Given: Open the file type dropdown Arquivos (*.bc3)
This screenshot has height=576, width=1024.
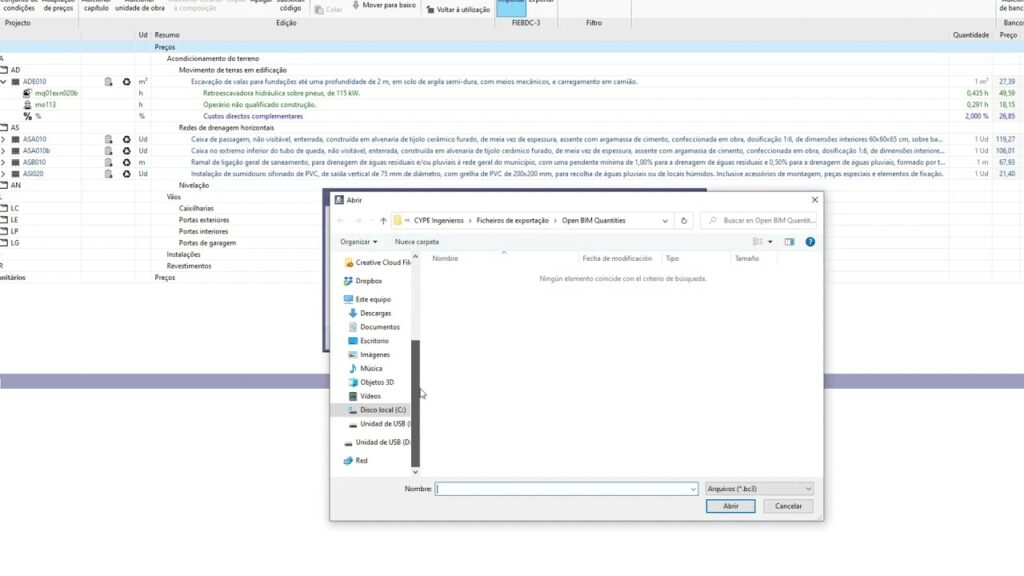Looking at the screenshot, I should pos(759,489).
